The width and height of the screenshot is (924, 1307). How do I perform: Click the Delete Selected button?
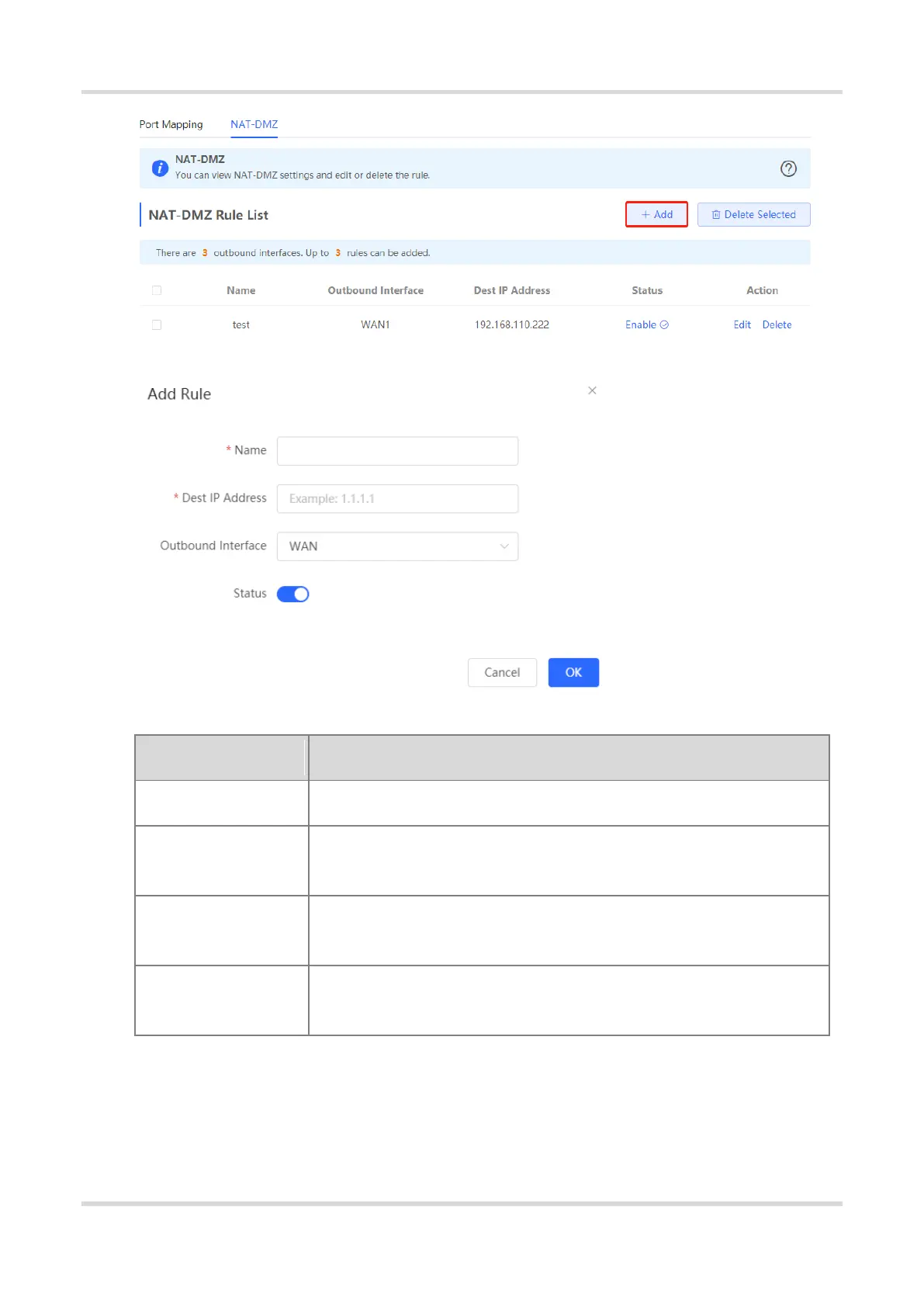753,215
